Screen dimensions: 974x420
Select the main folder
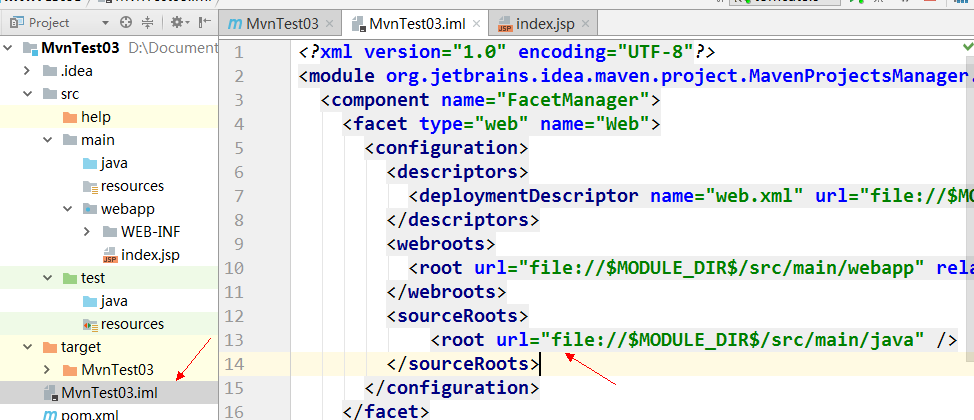(98, 140)
